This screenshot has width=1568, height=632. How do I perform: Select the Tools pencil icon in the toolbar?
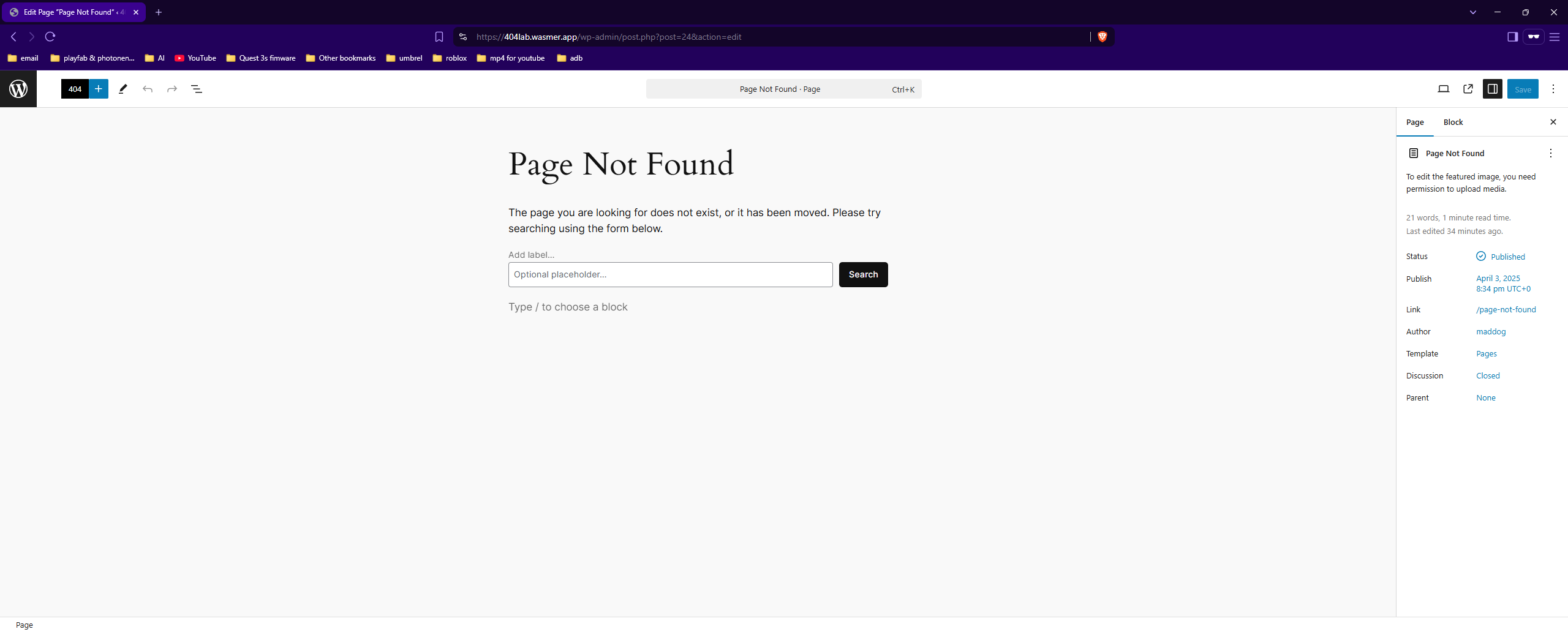[x=123, y=89]
